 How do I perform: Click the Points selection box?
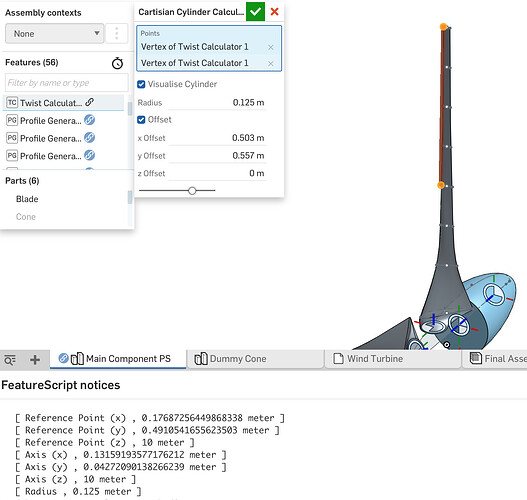click(209, 48)
